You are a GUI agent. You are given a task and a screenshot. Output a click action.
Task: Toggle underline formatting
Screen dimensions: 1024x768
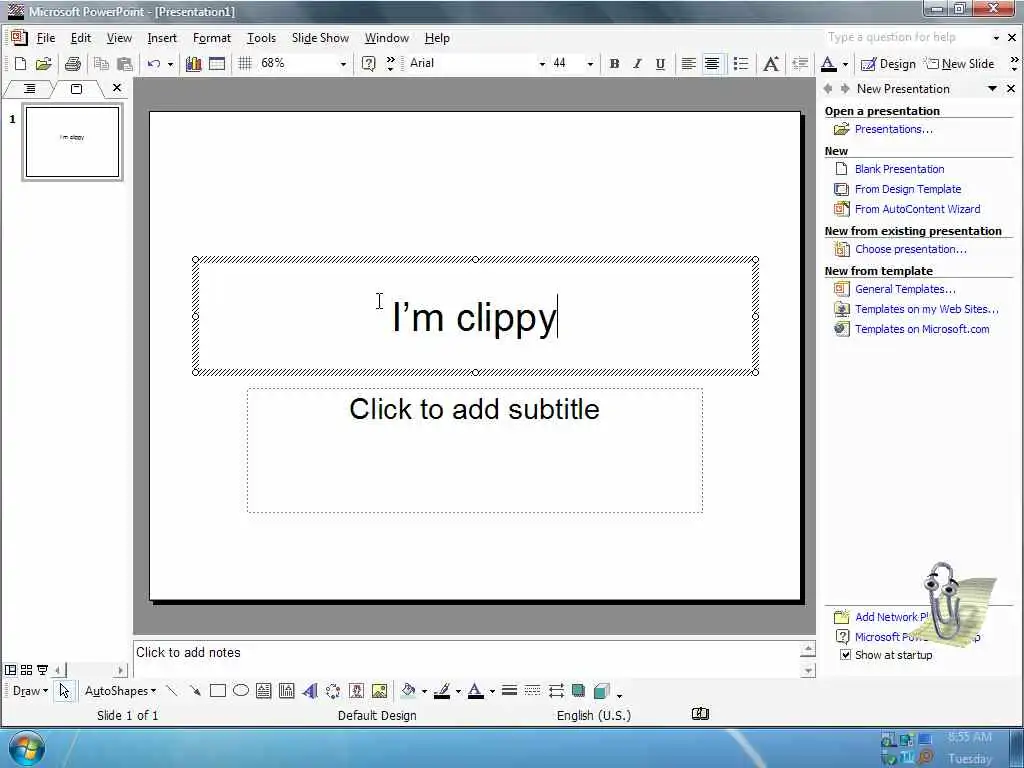tap(660, 63)
